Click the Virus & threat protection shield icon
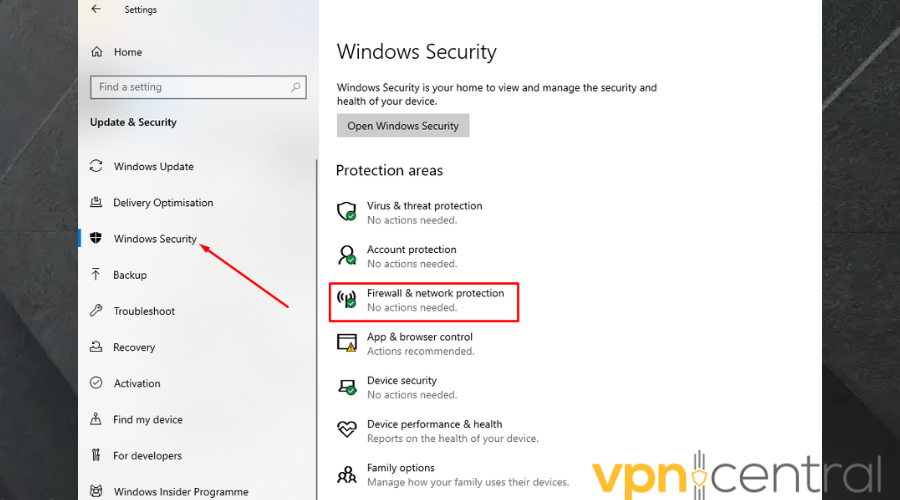 347,212
